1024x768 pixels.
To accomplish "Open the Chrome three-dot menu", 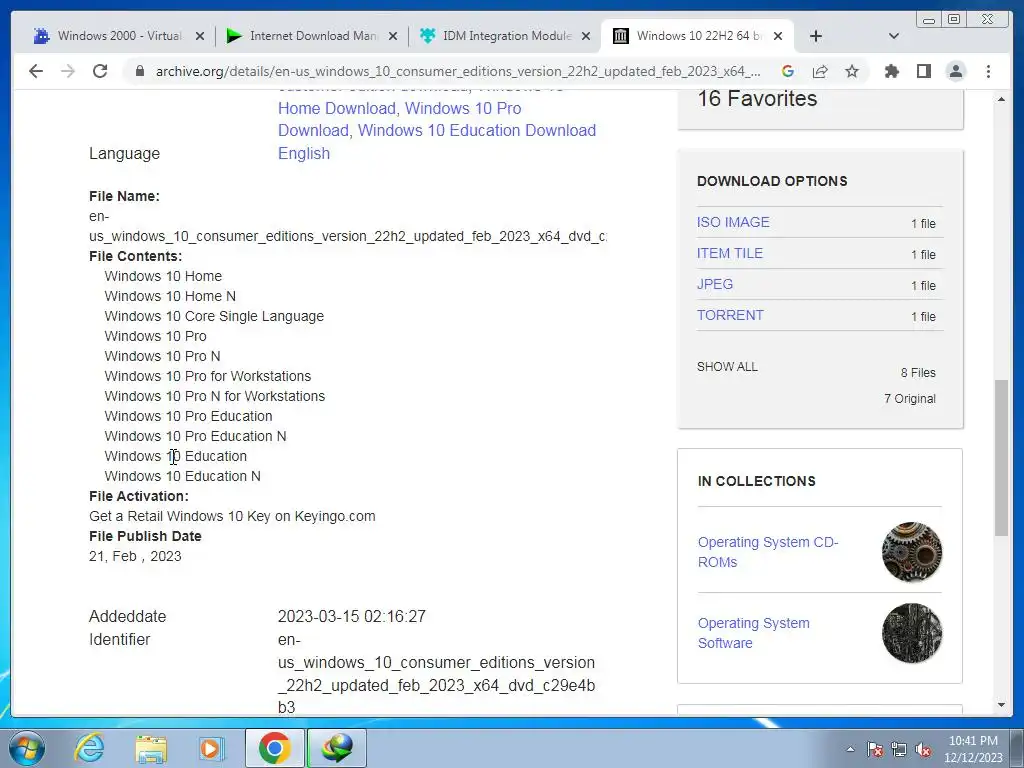I will pos(988,71).
